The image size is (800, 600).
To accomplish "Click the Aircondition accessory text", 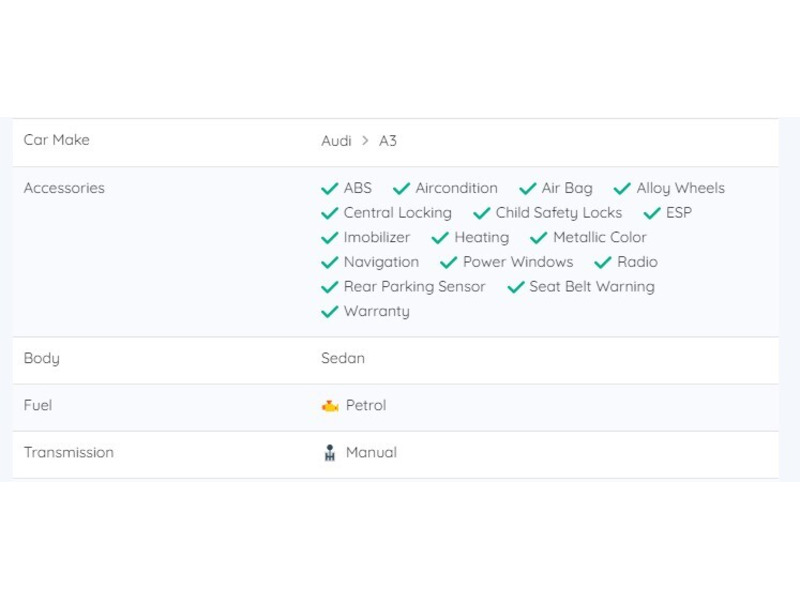I will pos(457,188).
